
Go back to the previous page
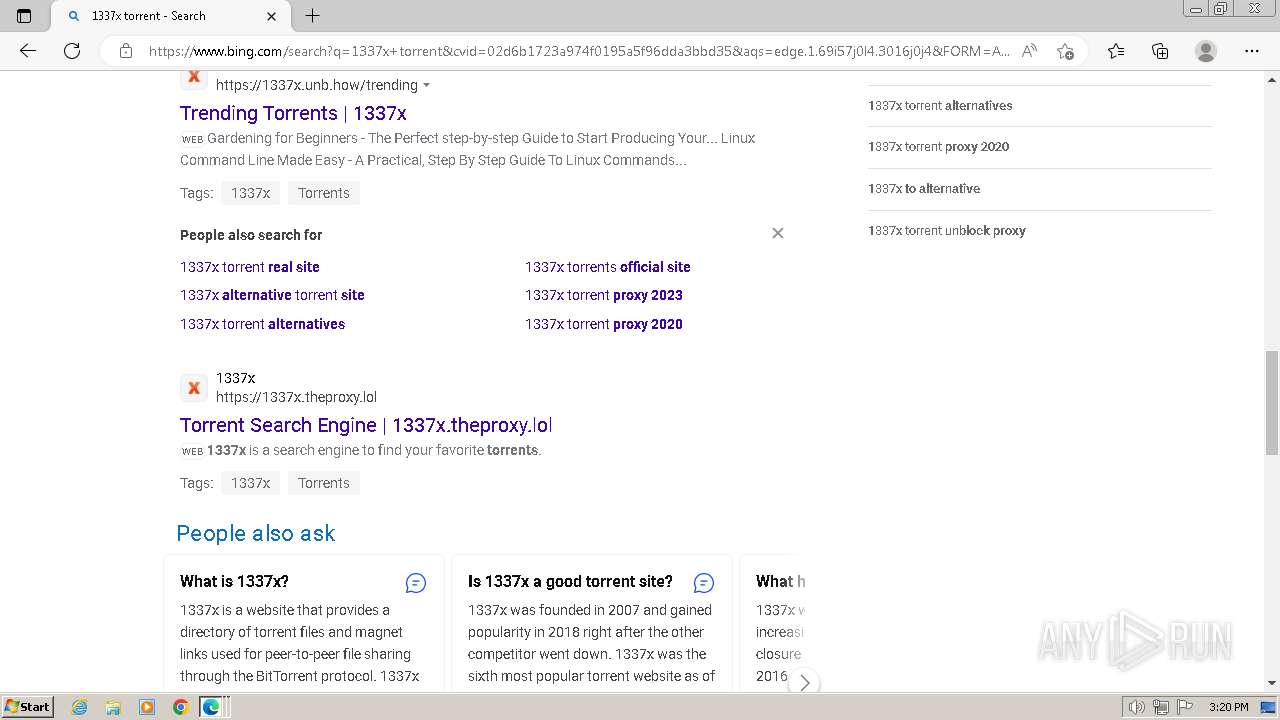click(x=28, y=51)
